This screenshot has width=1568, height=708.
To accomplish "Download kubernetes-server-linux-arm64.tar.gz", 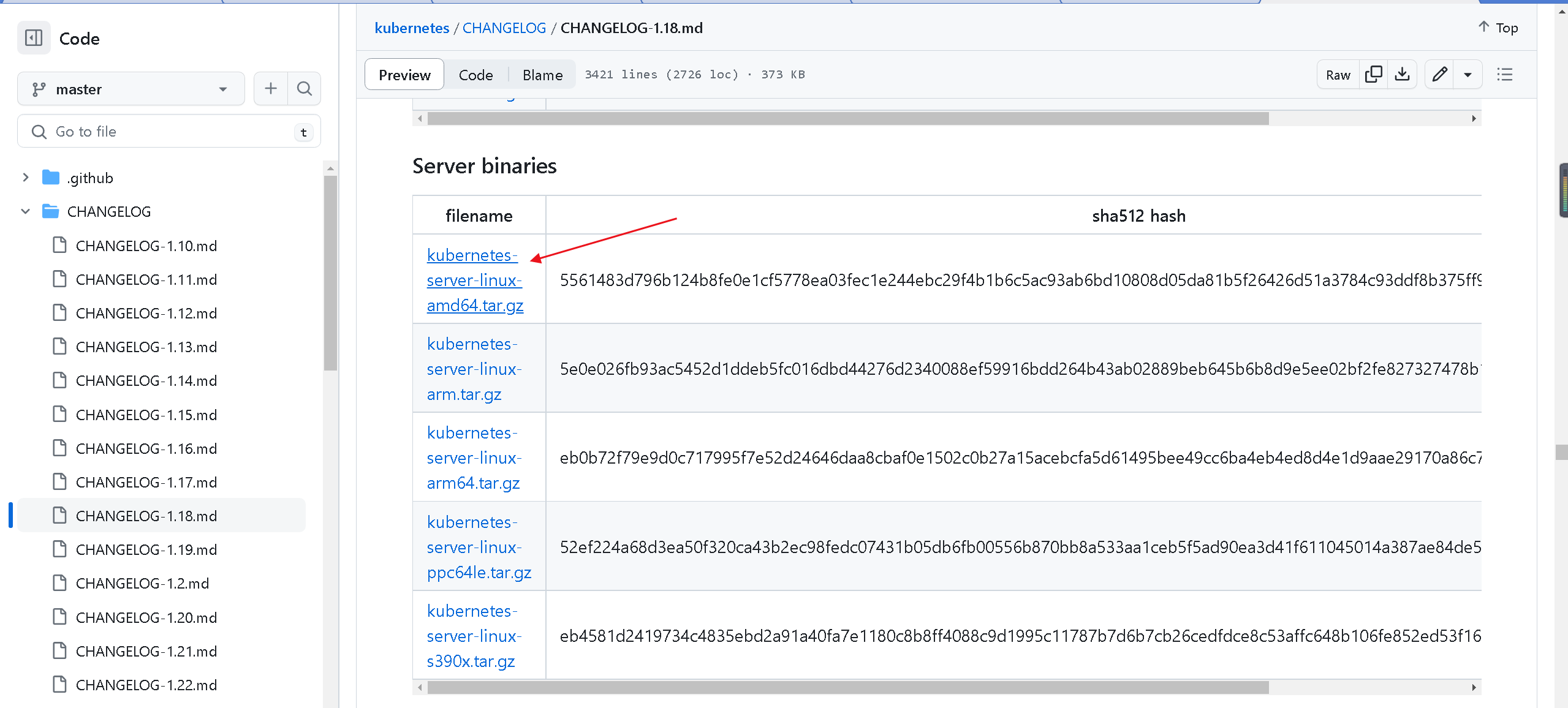I will point(474,458).
